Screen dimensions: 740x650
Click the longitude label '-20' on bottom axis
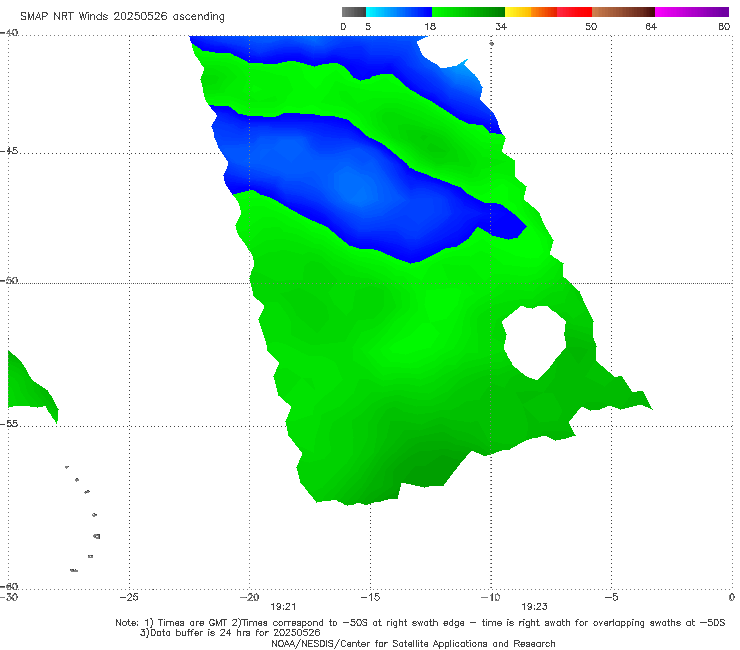pos(250,597)
